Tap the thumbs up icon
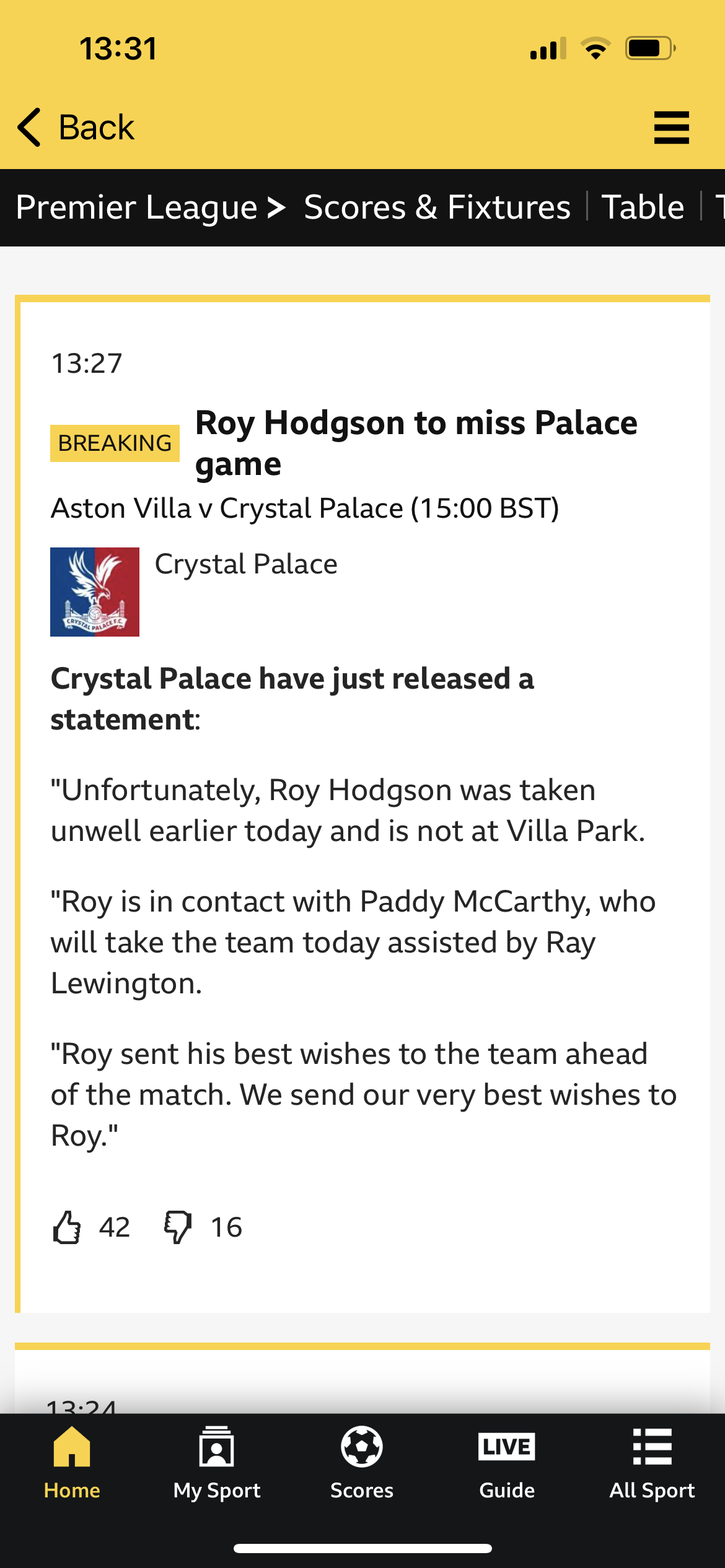Viewport: 725px width, 1568px height. pyautogui.click(x=67, y=1227)
